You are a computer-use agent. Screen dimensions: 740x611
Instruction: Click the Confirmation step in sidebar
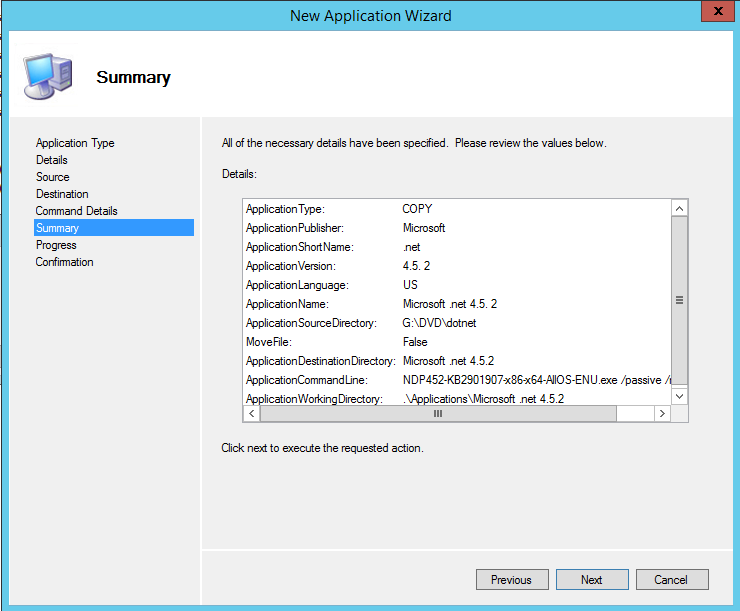[65, 262]
